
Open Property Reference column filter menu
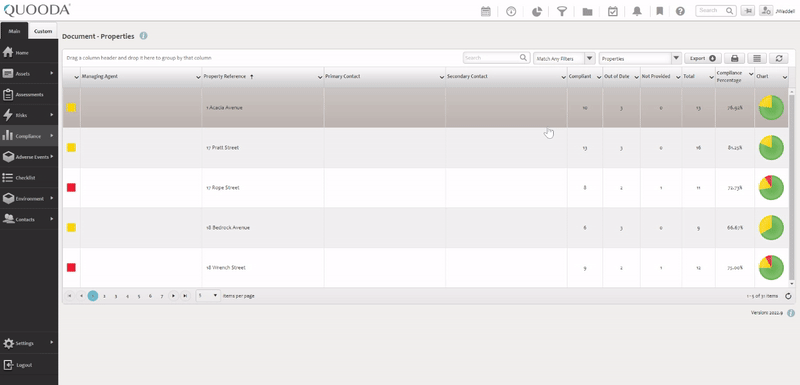(x=320, y=77)
